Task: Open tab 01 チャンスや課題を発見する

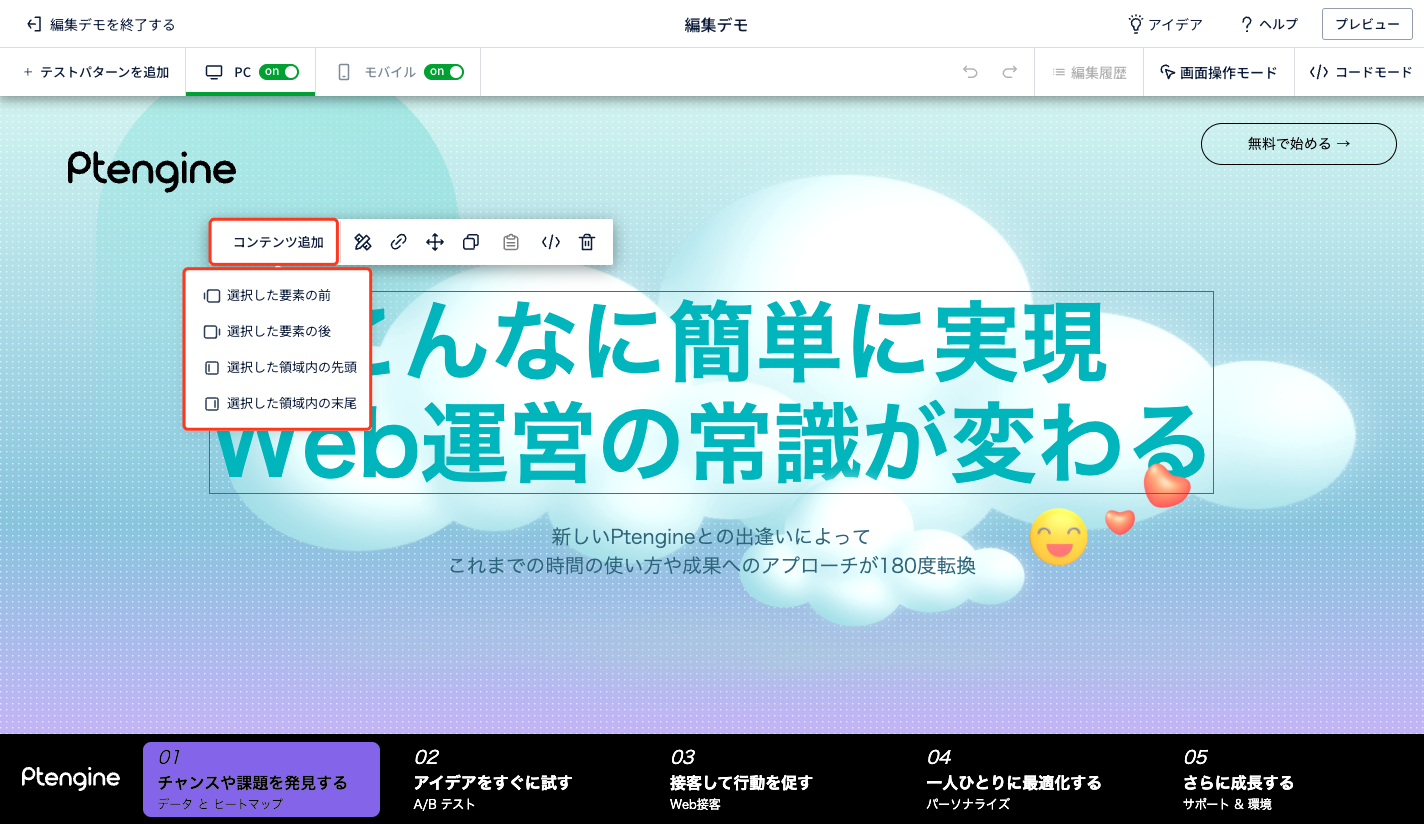Action: 261,780
